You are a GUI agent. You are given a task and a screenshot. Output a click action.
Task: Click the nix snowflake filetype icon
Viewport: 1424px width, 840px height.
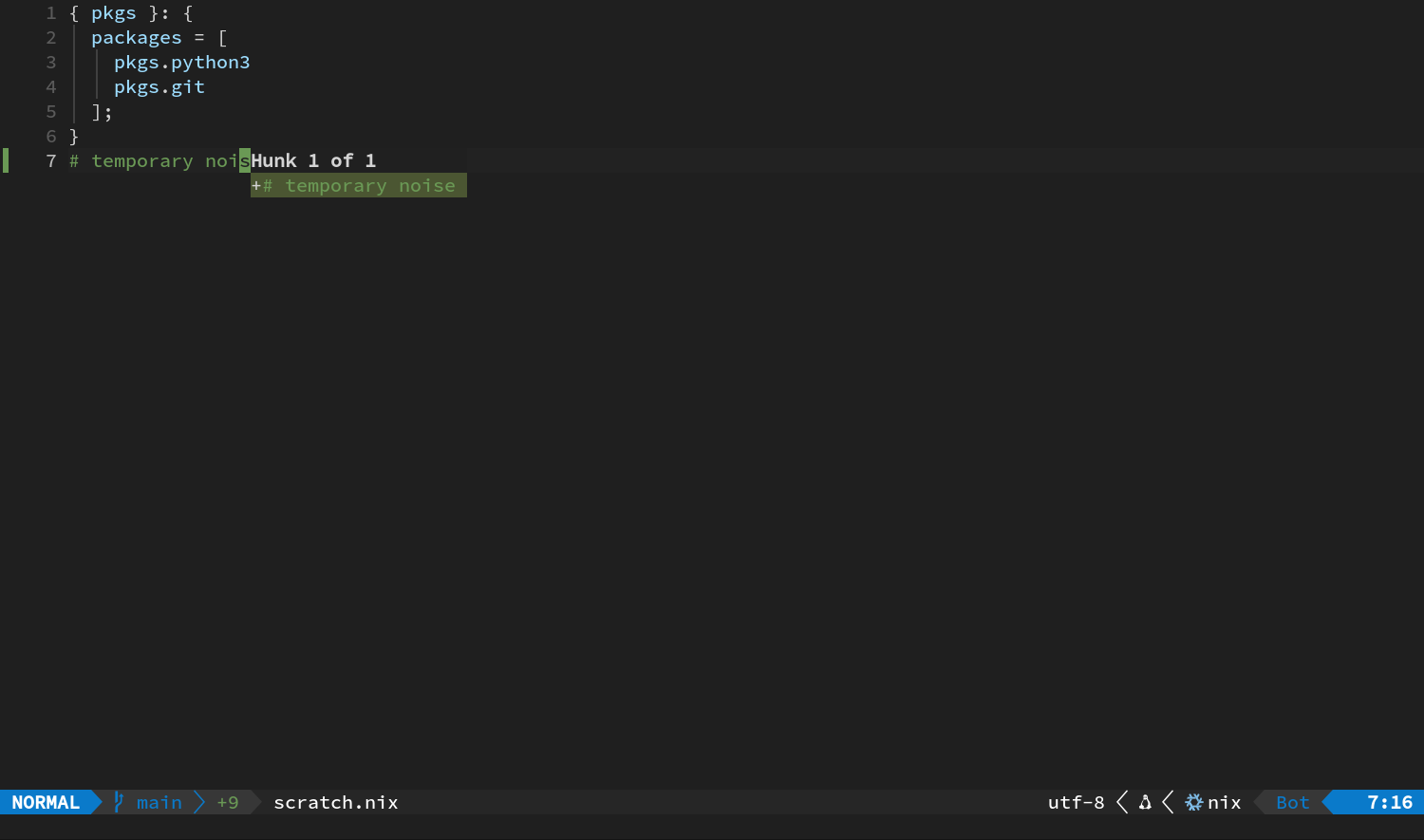[1194, 802]
